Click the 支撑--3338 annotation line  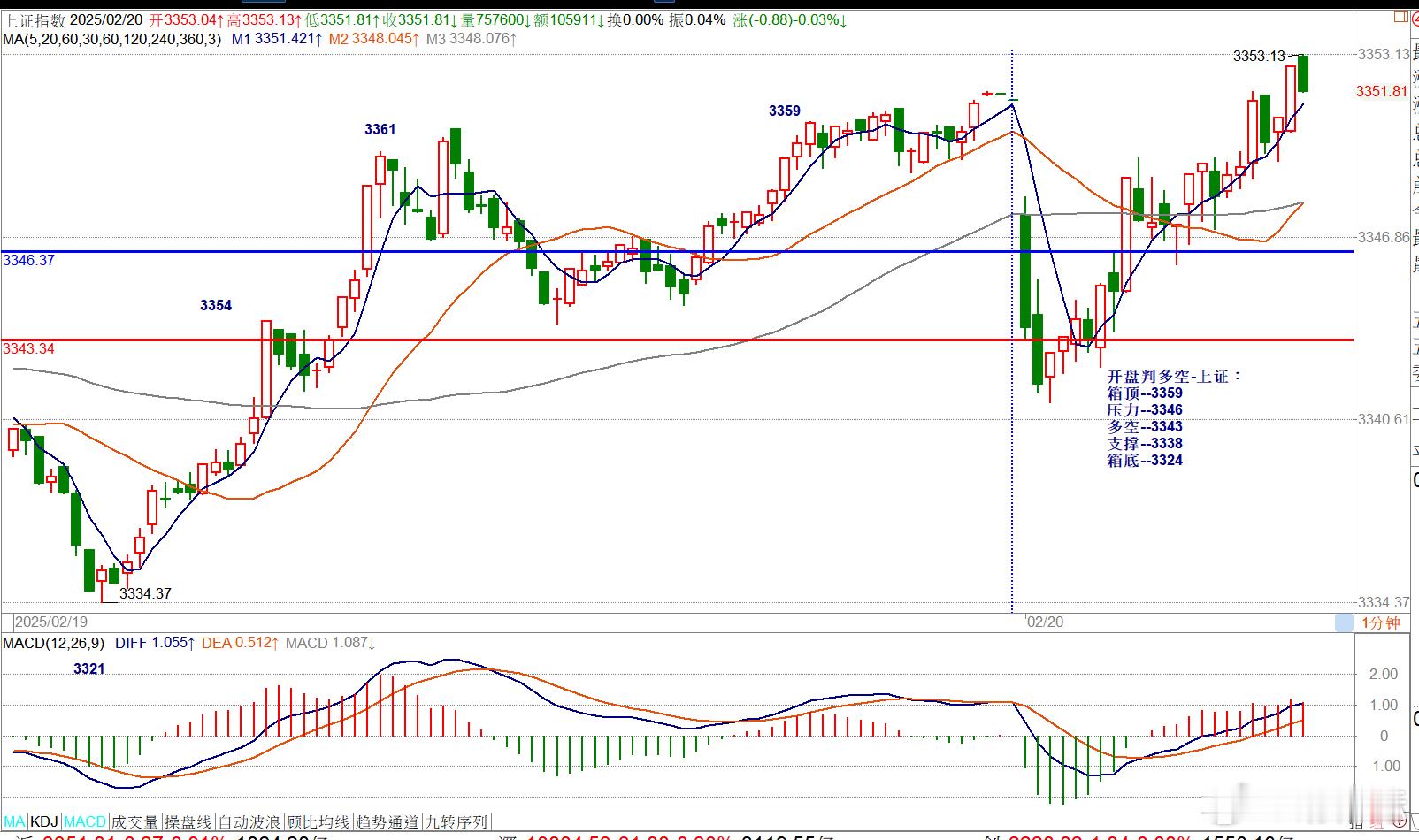[1145, 443]
